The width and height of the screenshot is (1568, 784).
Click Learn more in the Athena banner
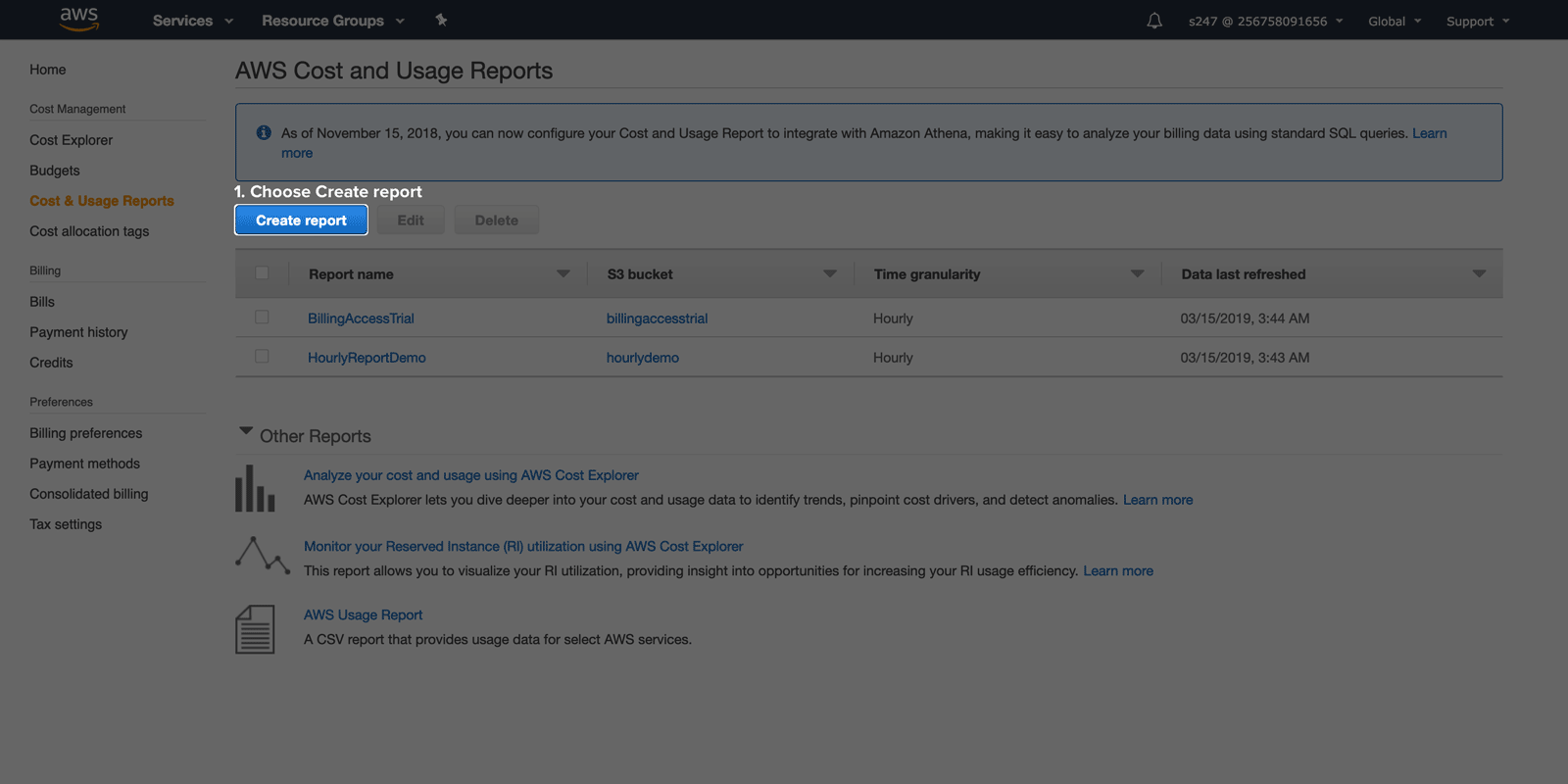click(x=1429, y=133)
